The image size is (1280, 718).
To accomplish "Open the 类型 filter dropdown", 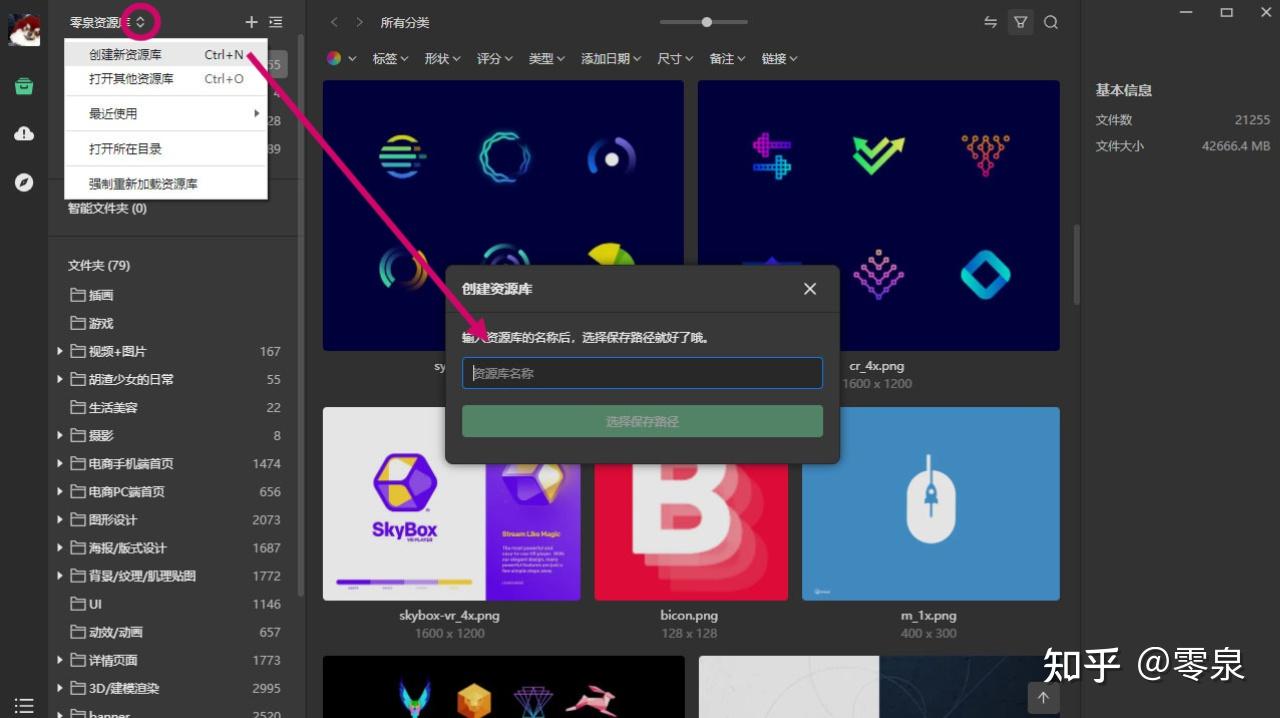I will coord(546,59).
